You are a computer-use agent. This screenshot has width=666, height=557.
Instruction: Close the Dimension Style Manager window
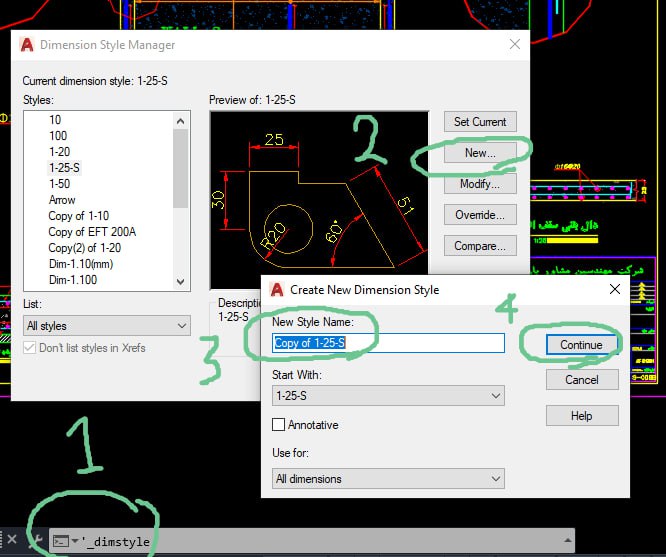515,44
